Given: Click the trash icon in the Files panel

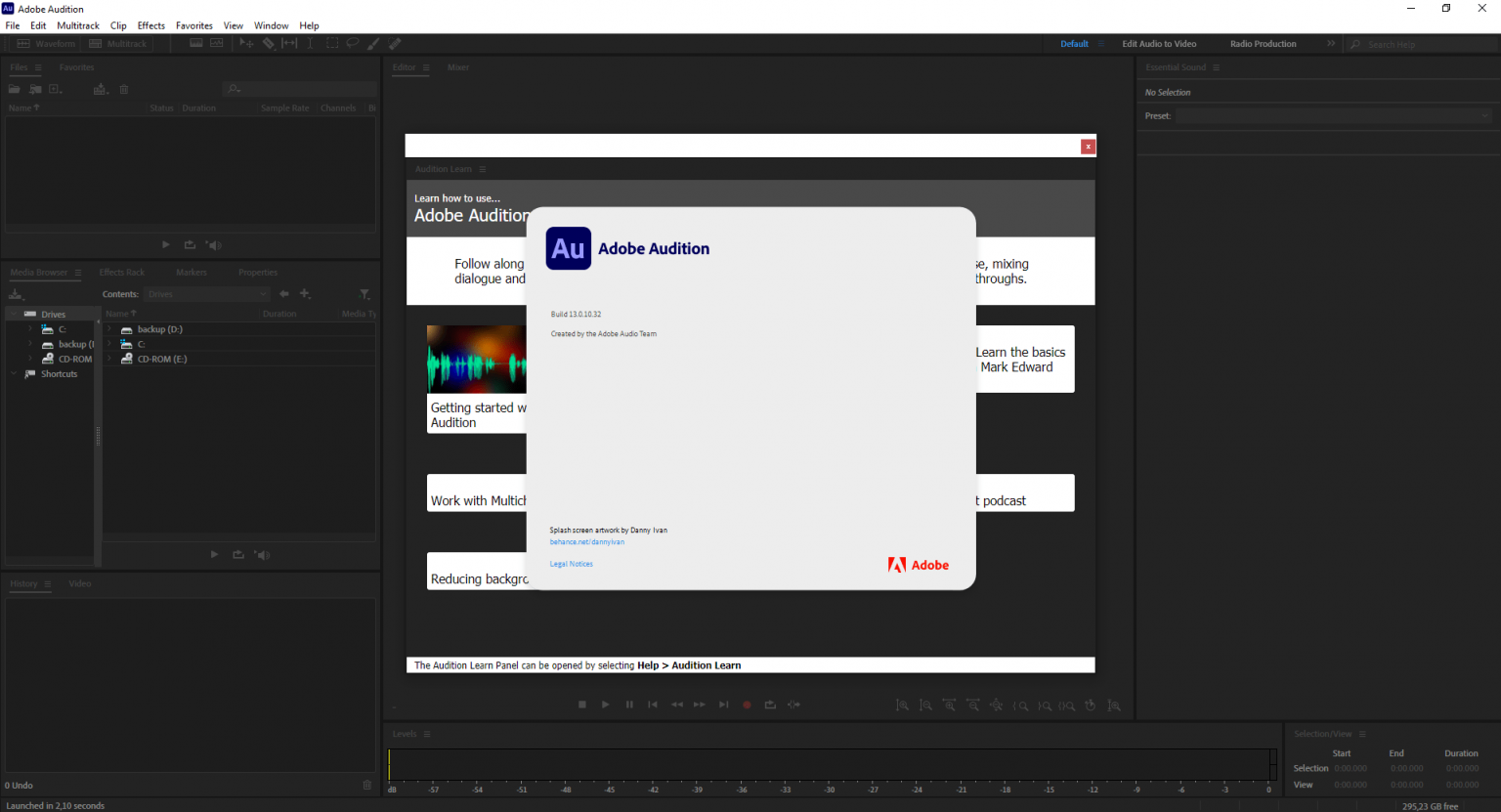Looking at the screenshot, I should [x=124, y=89].
